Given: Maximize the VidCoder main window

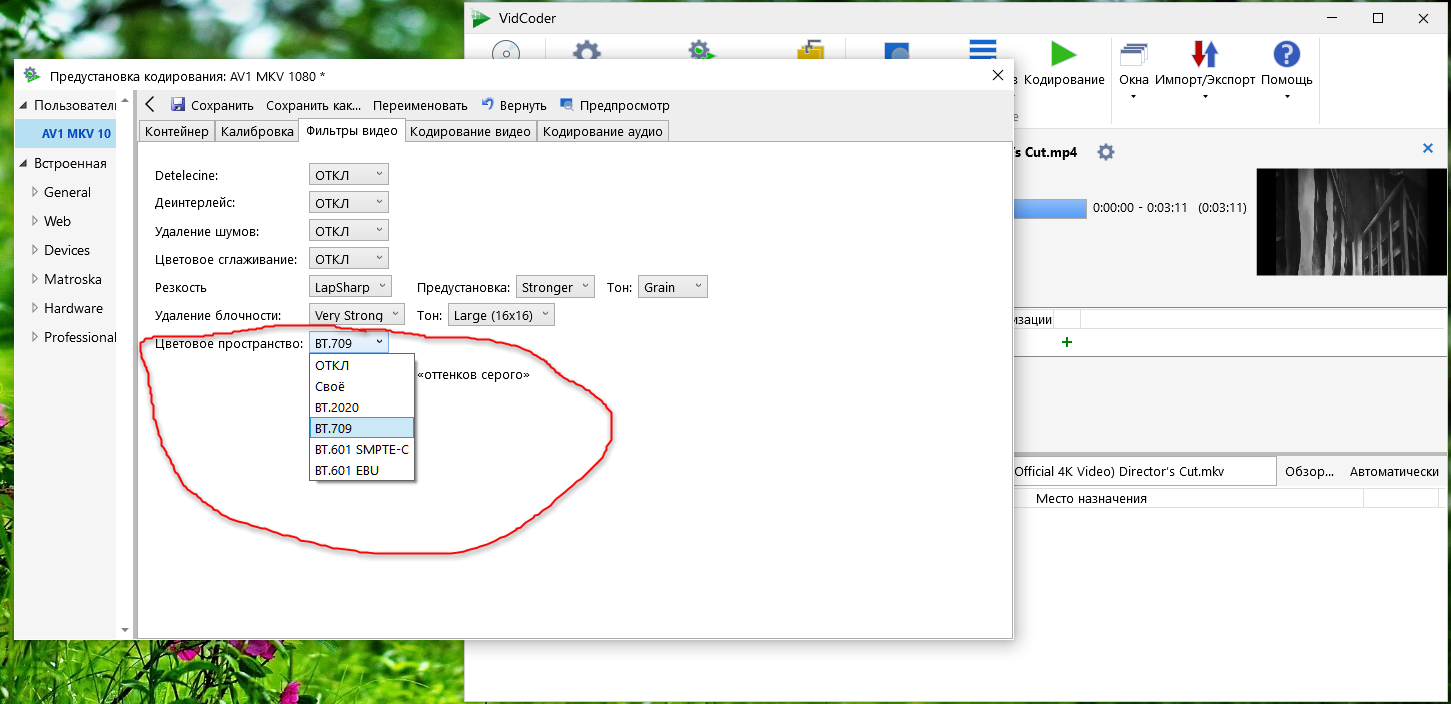Looking at the screenshot, I should coord(1378,18).
